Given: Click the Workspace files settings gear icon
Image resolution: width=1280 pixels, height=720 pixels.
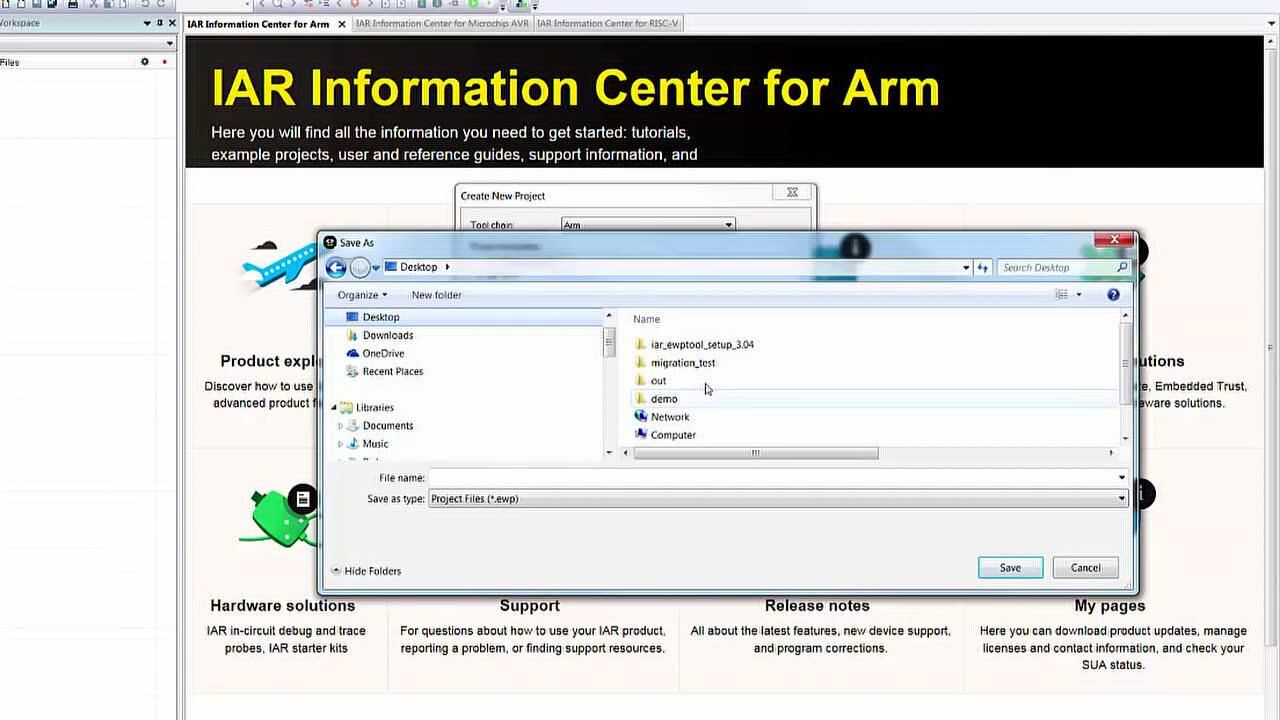Looking at the screenshot, I should click(x=144, y=62).
